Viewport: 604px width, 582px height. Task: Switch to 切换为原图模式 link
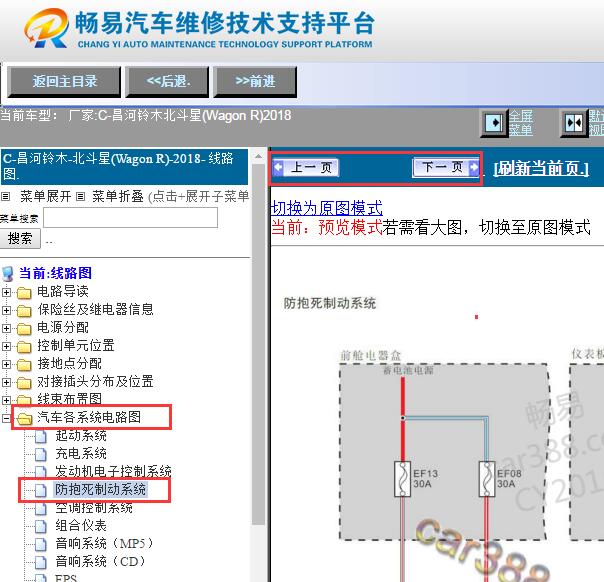tap(327, 208)
